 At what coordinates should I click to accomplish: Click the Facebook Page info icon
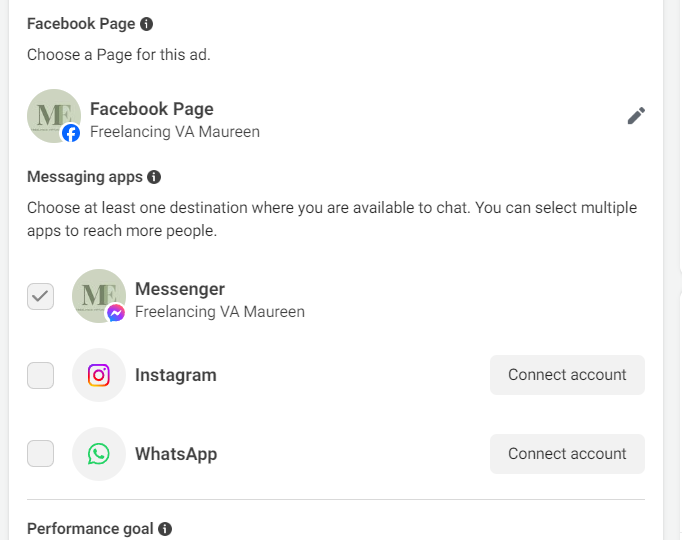[x=147, y=24]
